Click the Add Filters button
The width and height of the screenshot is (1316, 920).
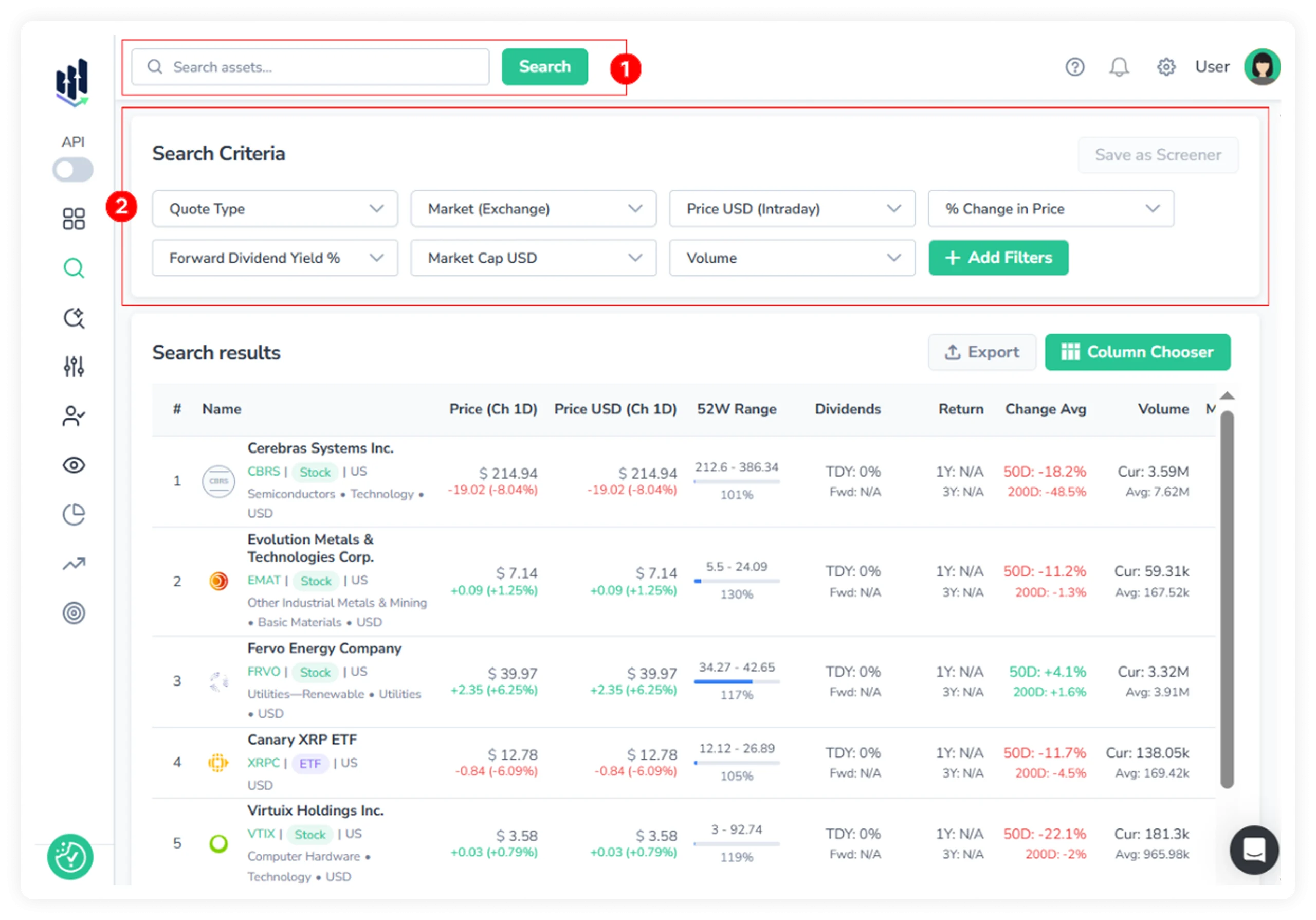(x=998, y=258)
